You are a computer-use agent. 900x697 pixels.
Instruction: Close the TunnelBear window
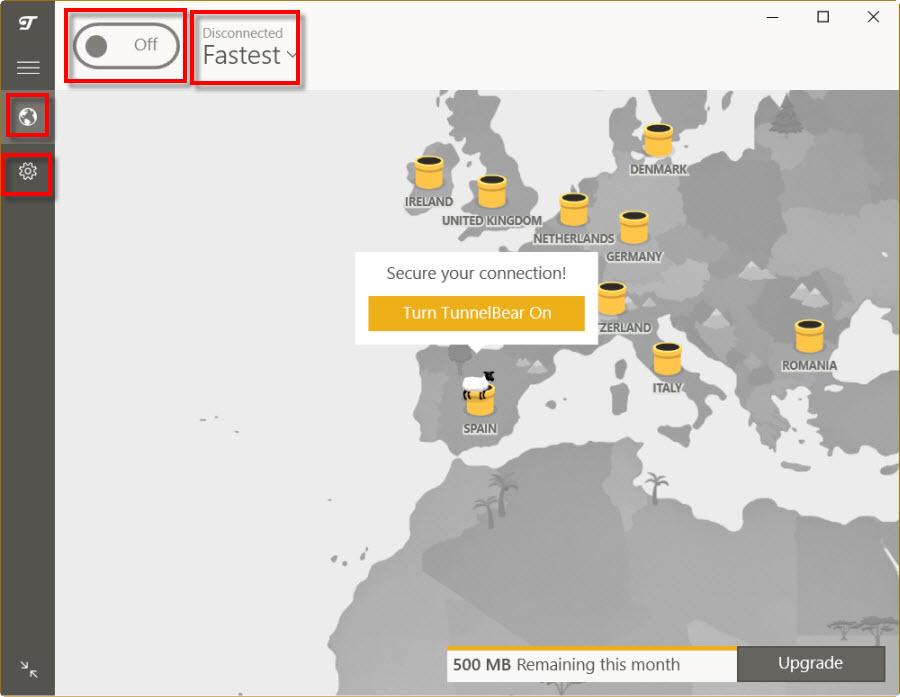click(x=873, y=17)
